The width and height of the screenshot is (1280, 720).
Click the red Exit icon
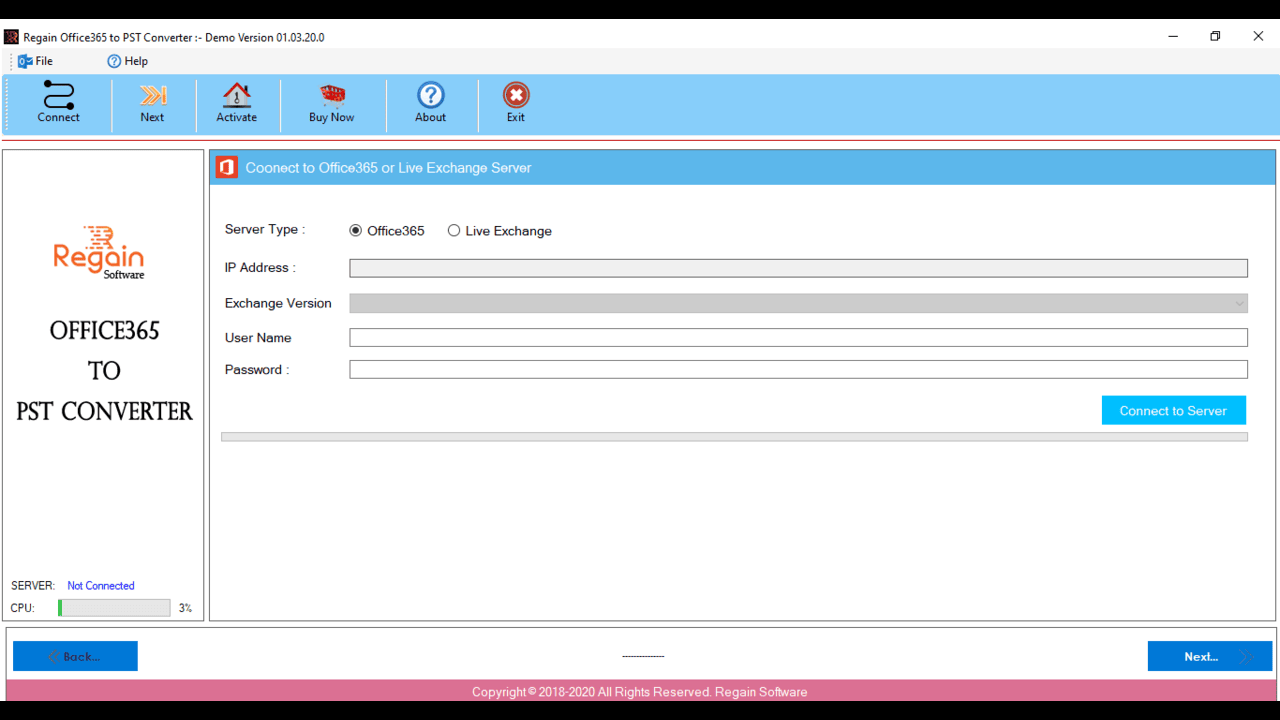coord(516,95)
